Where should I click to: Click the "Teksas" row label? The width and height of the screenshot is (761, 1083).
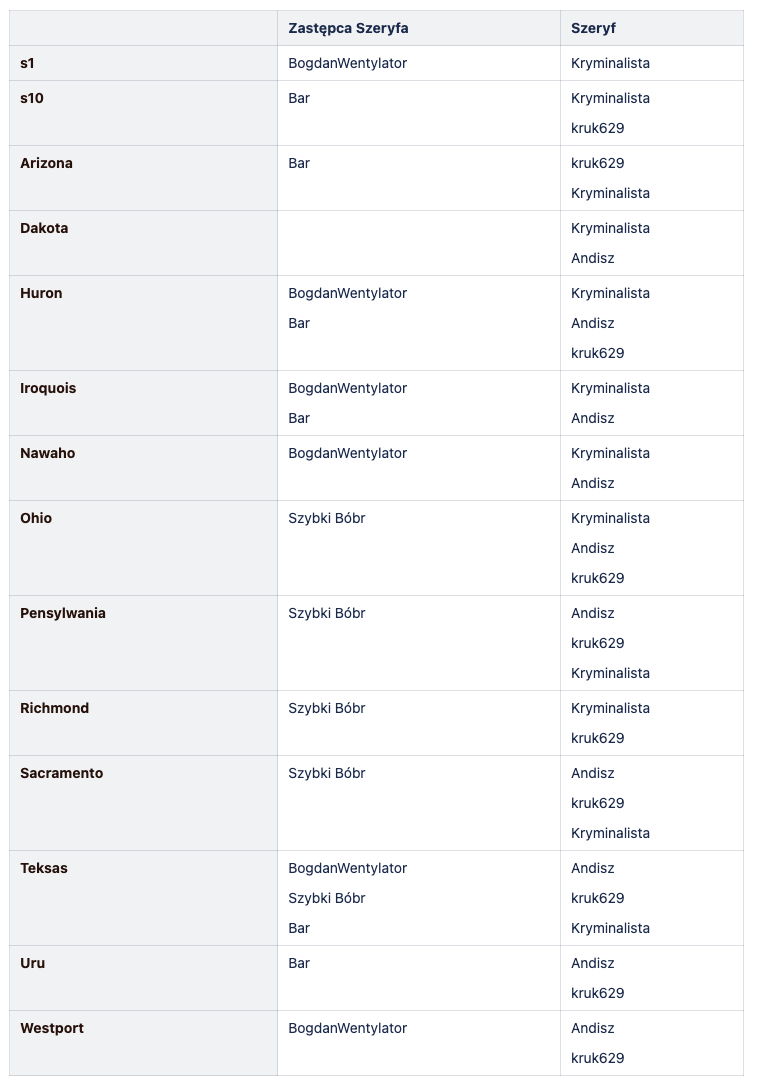point(44,868)
